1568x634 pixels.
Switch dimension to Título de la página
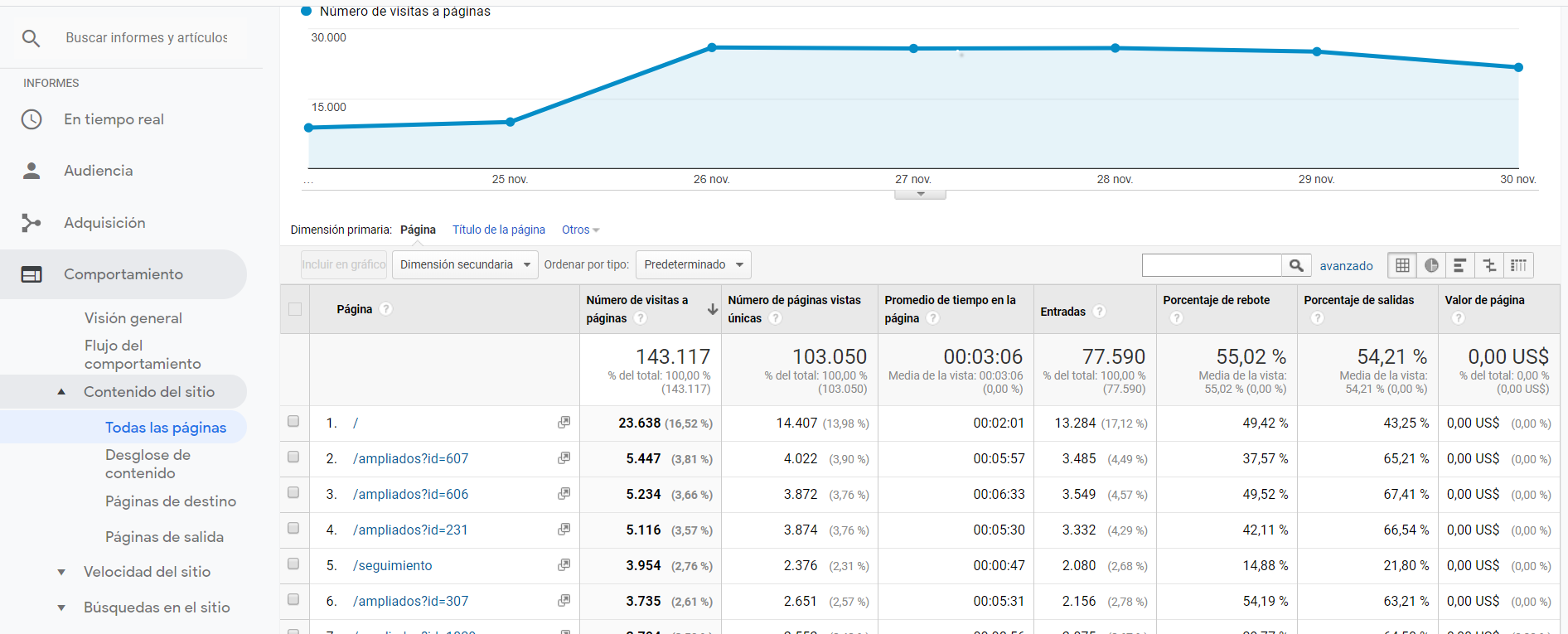tap(498, 230)
